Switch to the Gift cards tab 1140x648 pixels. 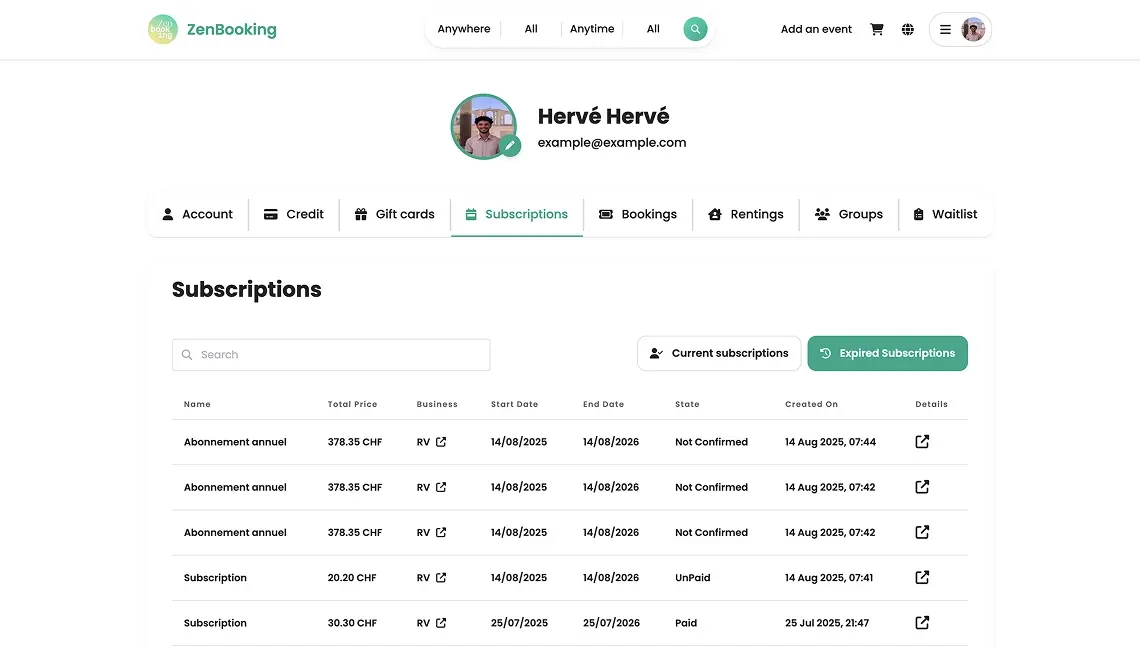pyautogui.click(x=395, y=215)
